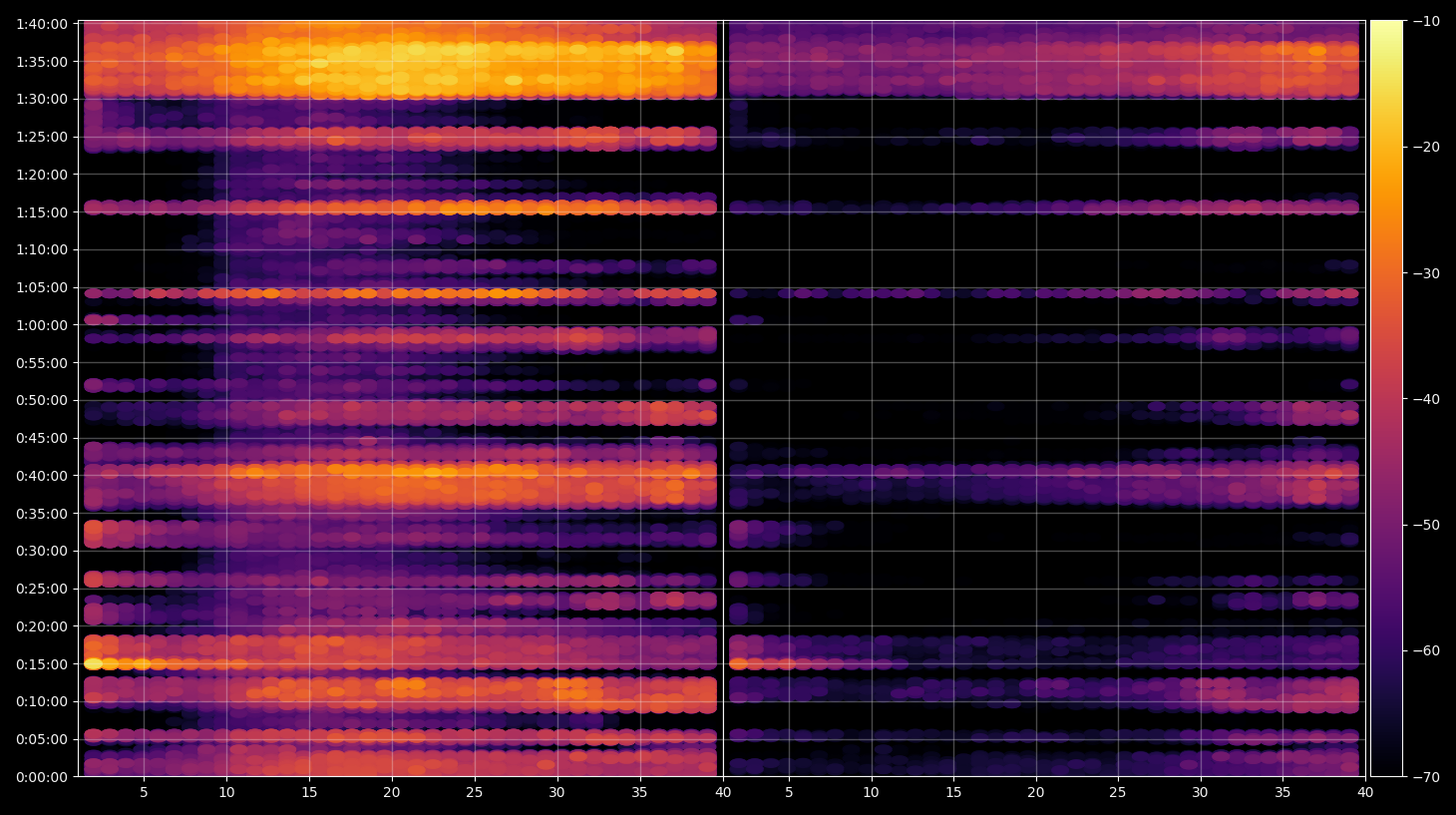Pick the 0:55:00 time tick label
1456x815 pixels.
point(42,363)
